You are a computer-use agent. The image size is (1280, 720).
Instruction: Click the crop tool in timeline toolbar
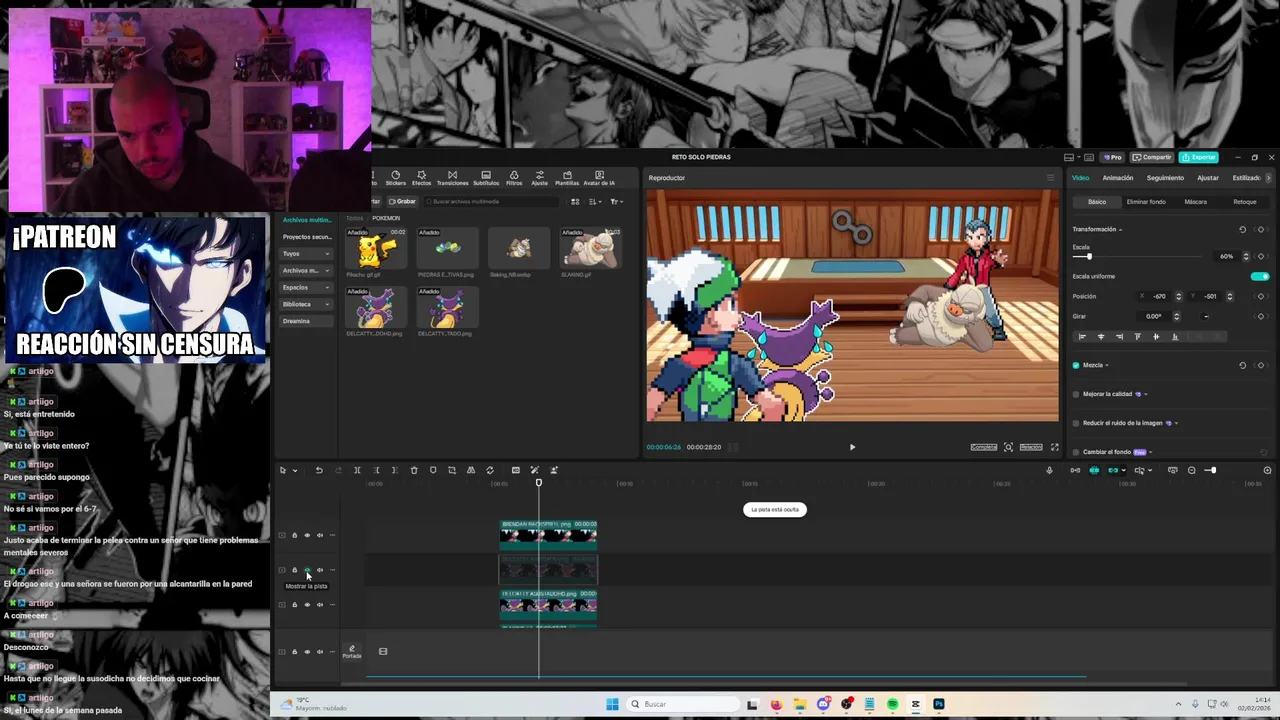click(452, 470)
